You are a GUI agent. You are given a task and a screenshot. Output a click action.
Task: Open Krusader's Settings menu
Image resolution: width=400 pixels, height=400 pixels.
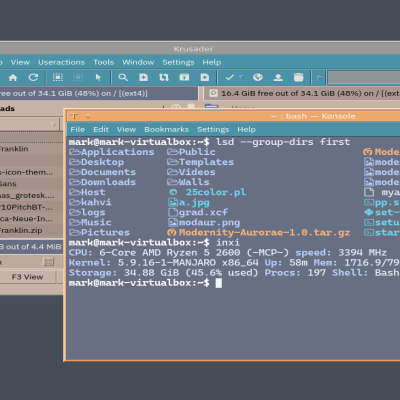[178, 62]
